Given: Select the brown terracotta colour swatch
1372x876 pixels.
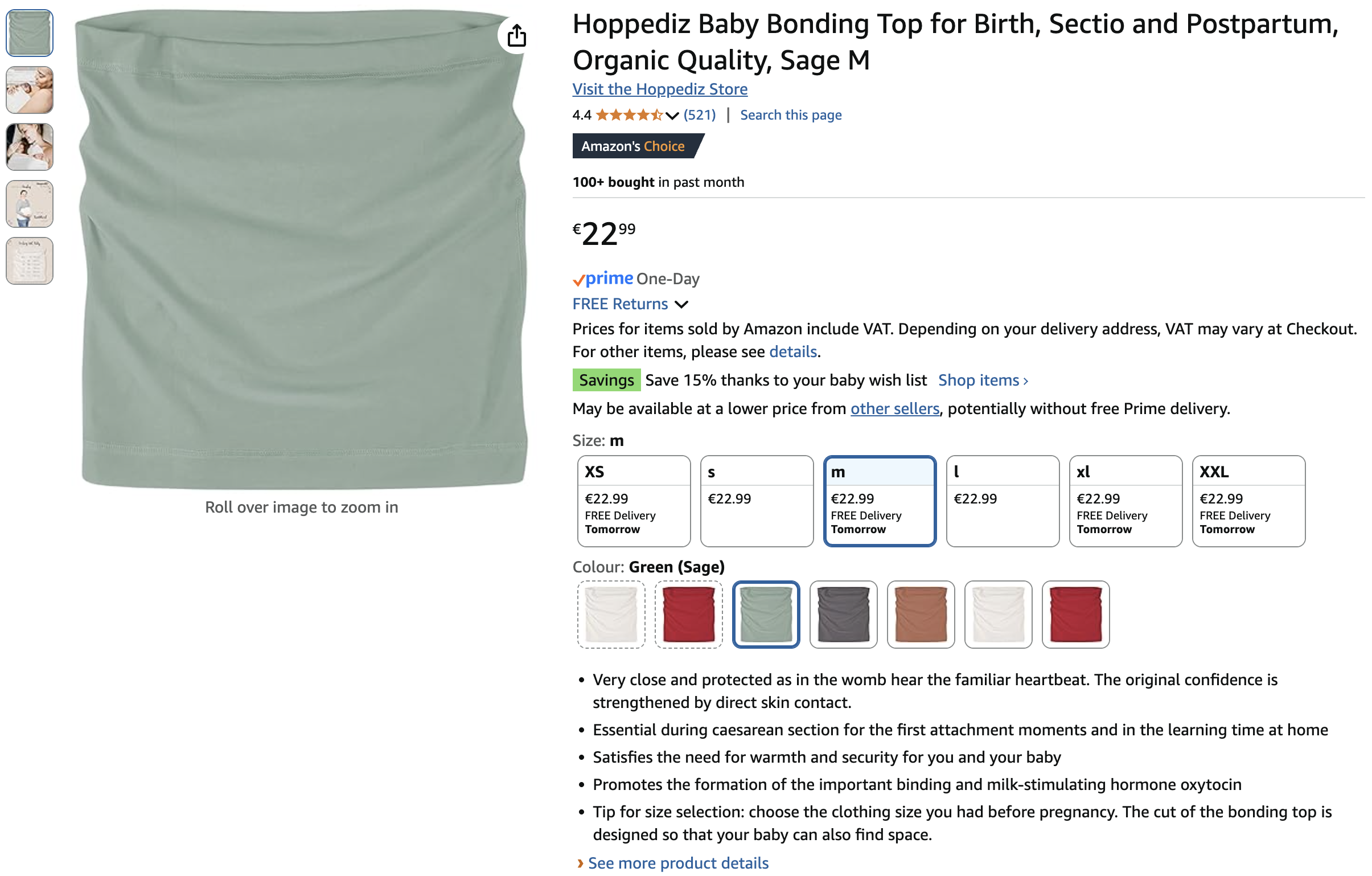Looking at the screenshot, I should [x=921, y=615].
